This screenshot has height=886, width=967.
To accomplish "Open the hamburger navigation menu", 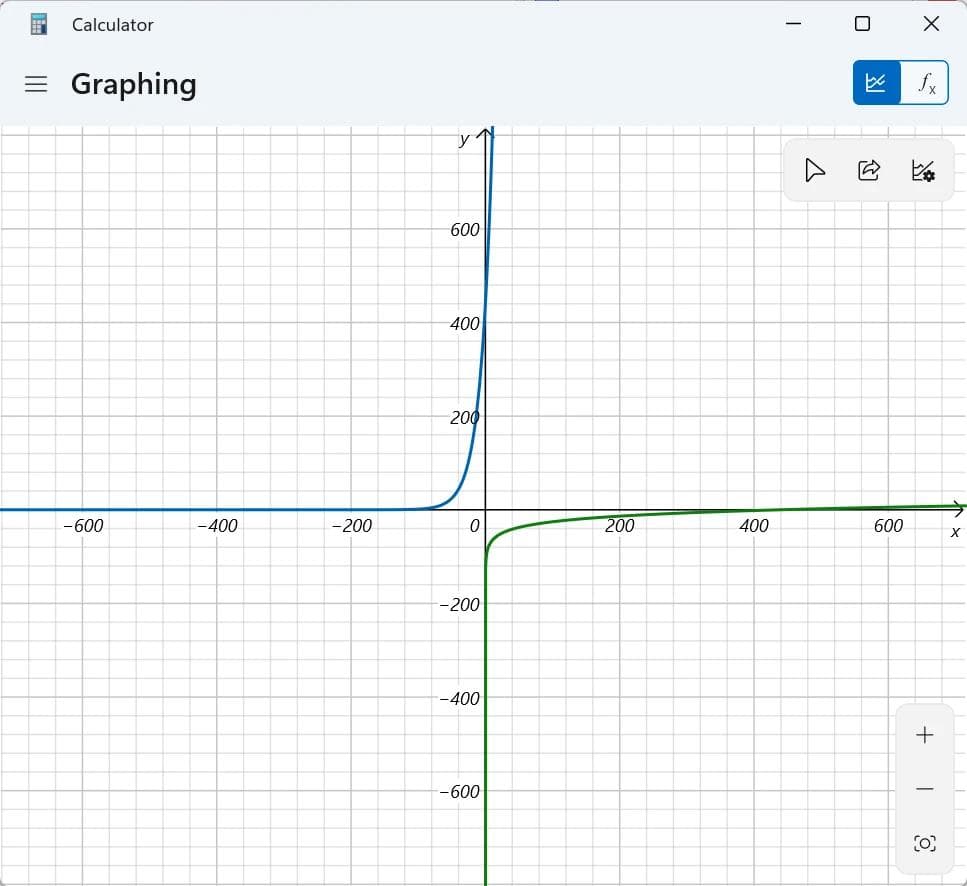I will point(36,85).
